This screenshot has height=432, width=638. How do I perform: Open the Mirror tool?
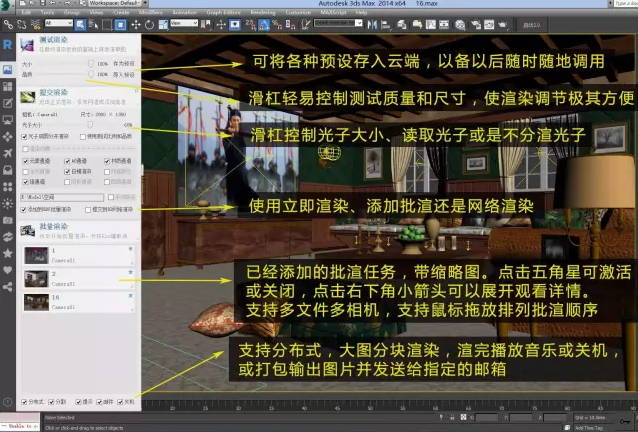coord(372,25)
